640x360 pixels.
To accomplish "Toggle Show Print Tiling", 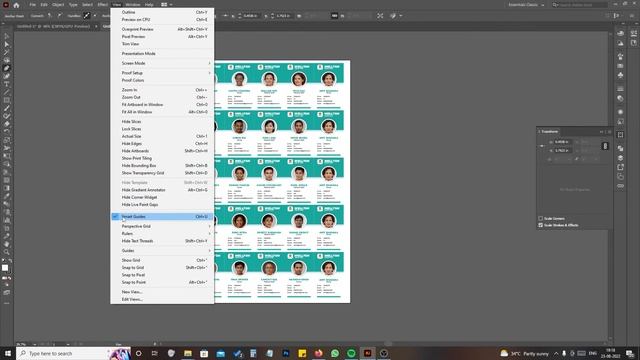I will click(162, 158).
